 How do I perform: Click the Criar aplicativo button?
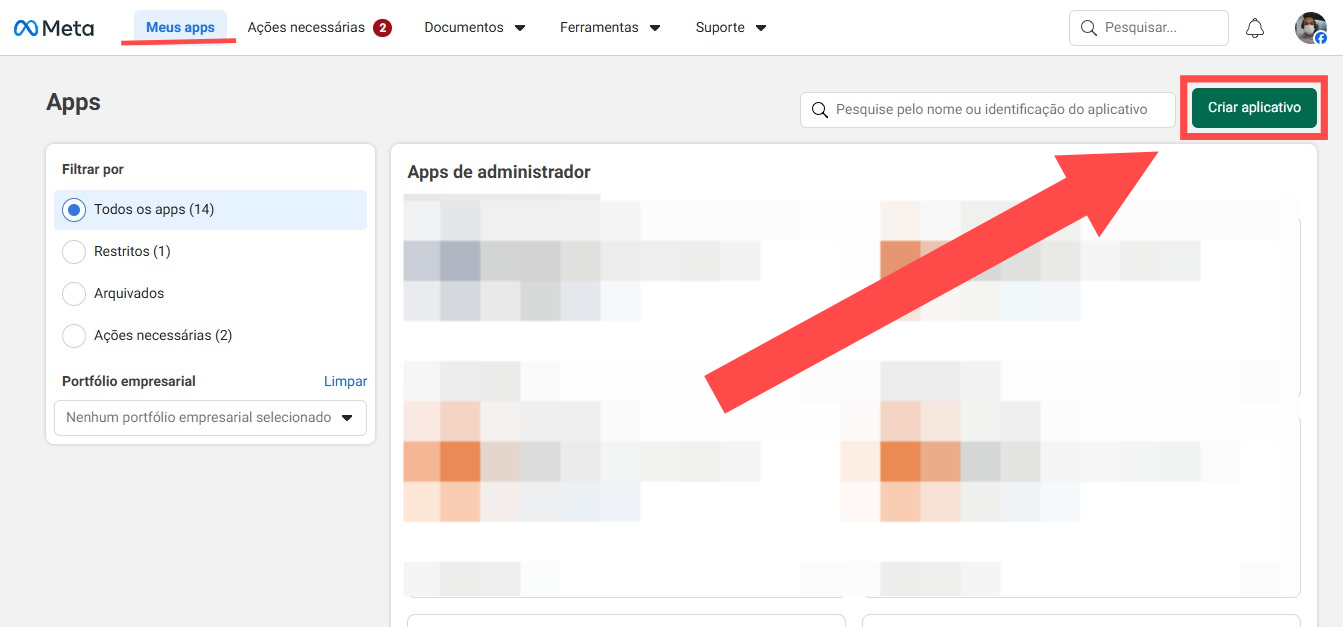[1254, 107]
